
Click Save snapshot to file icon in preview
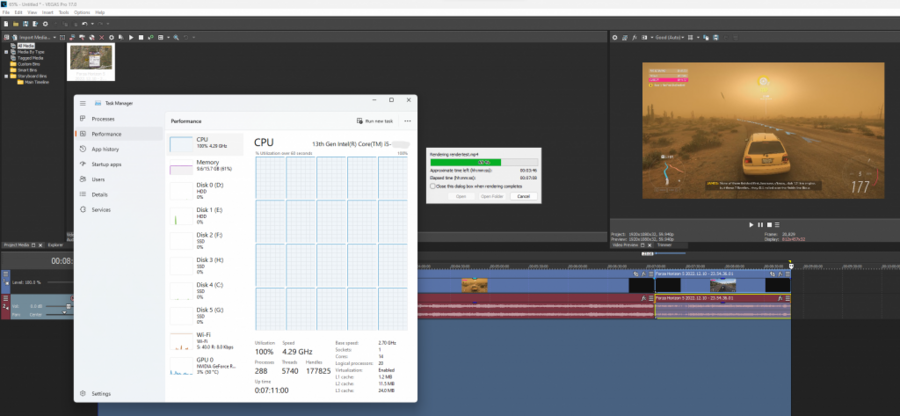716,37
